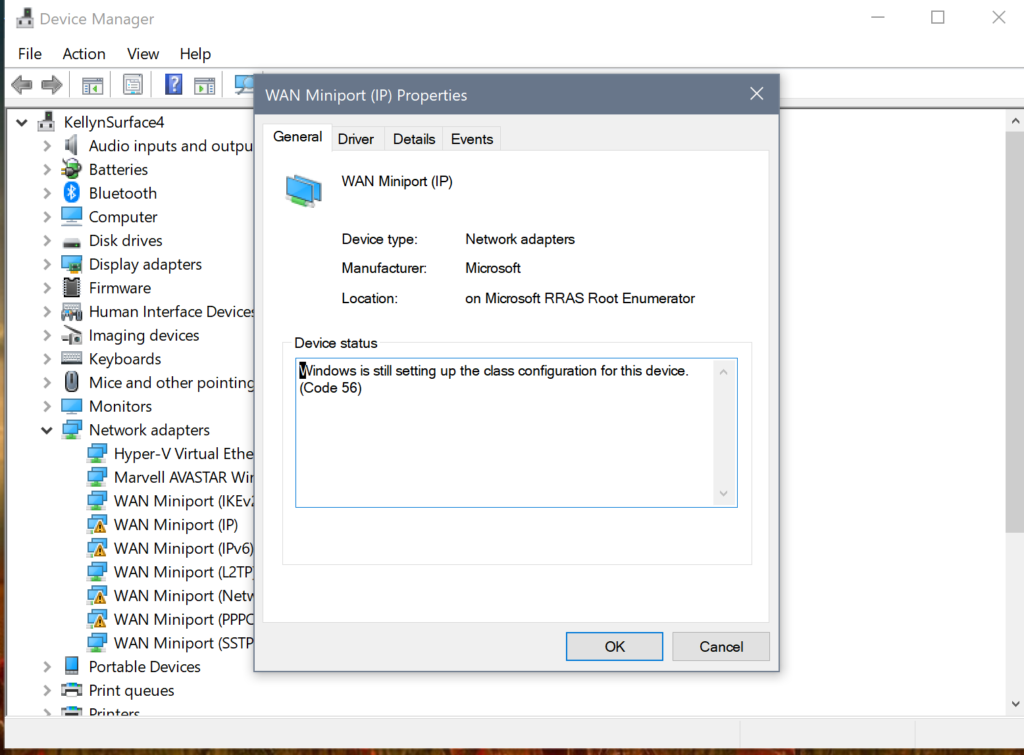Expand the Bluetooth category

tap(46, 193)
